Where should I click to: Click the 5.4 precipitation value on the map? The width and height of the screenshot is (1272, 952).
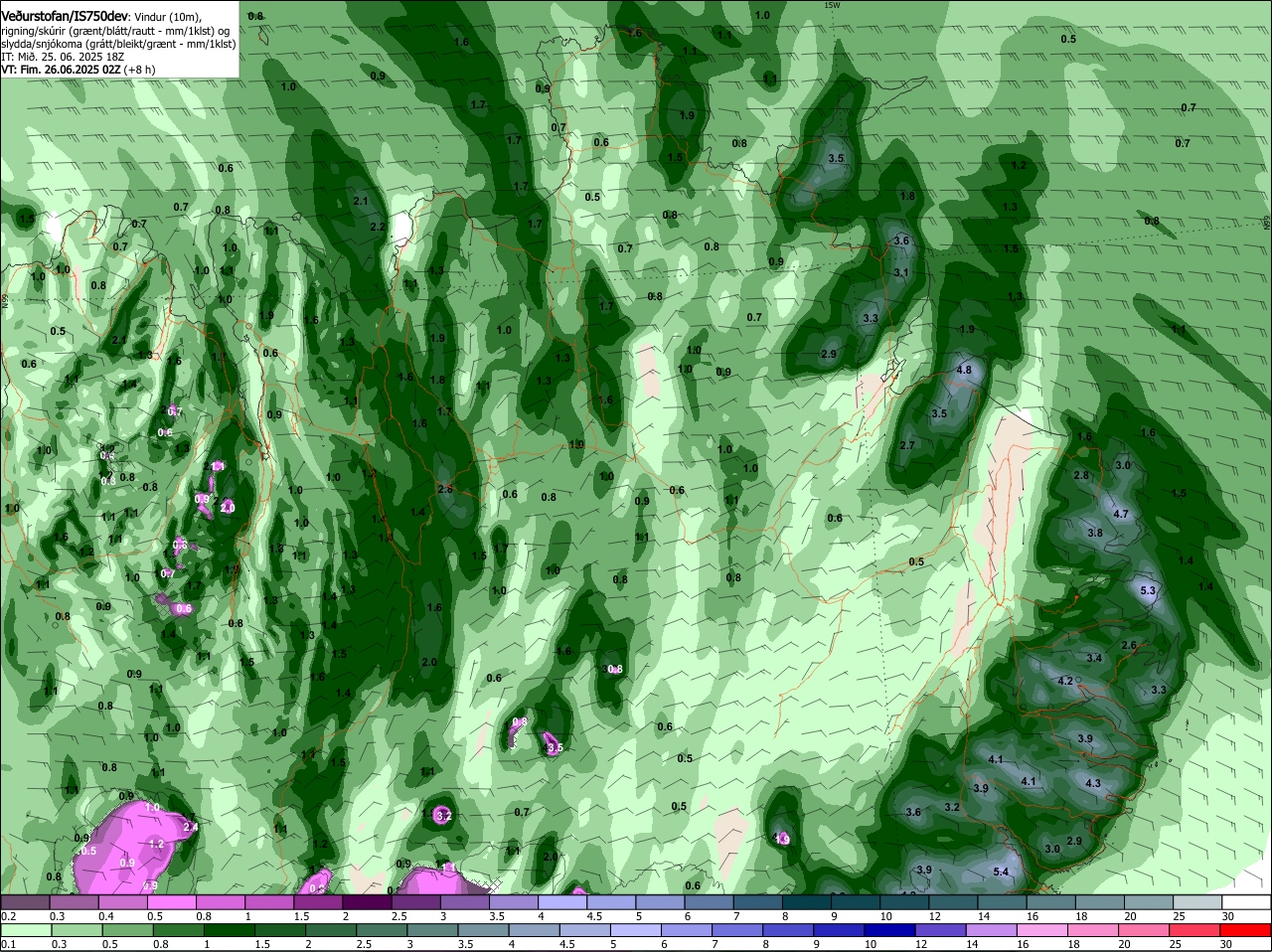1001,873
